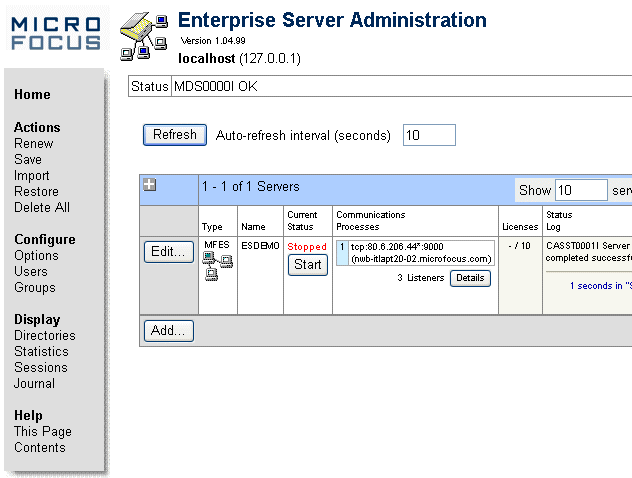
Task: Open Options under Configure
Action: click(x=36, y=256)
